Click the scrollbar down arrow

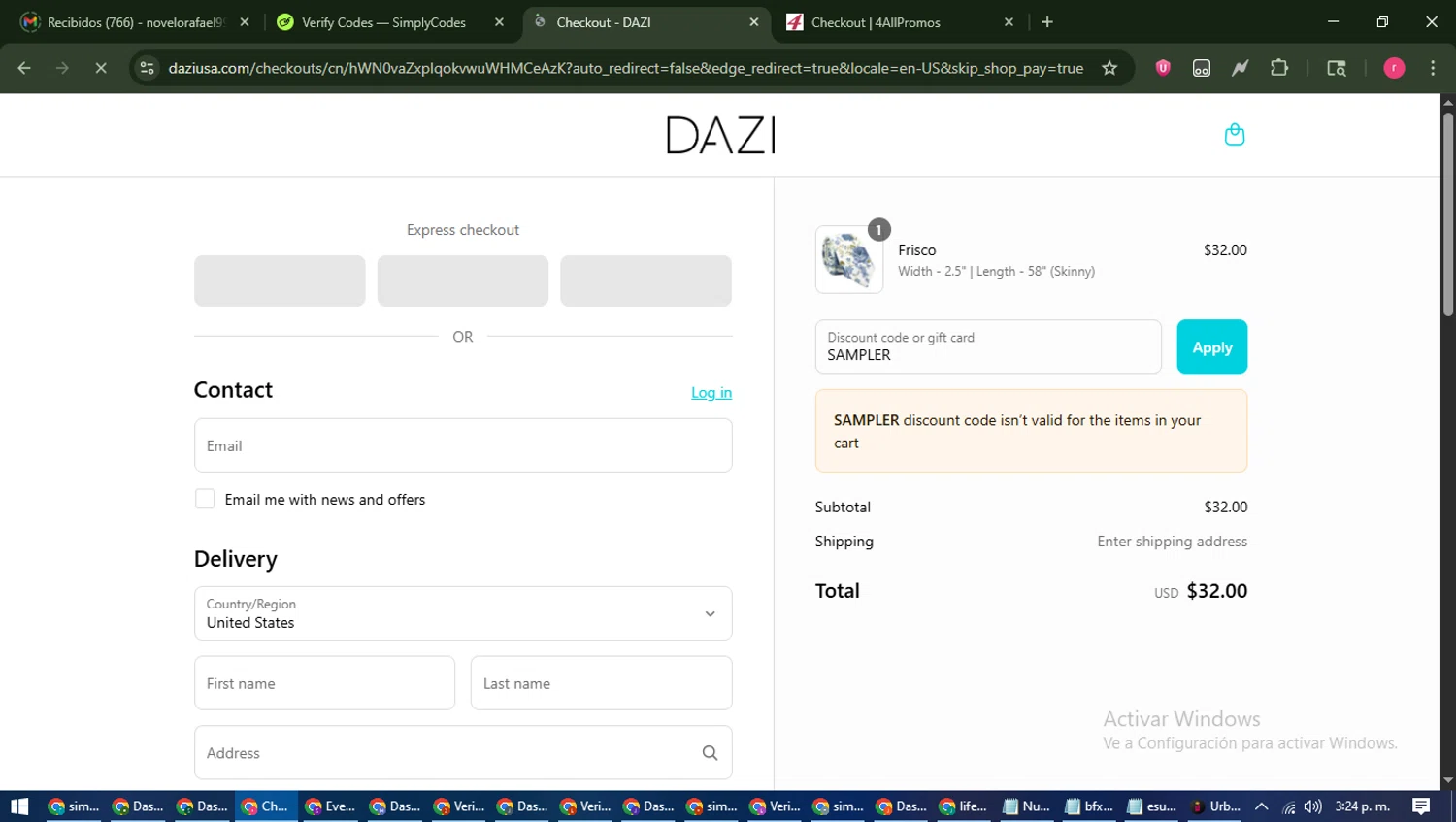pyautogui.click(x=1448, y=780)
